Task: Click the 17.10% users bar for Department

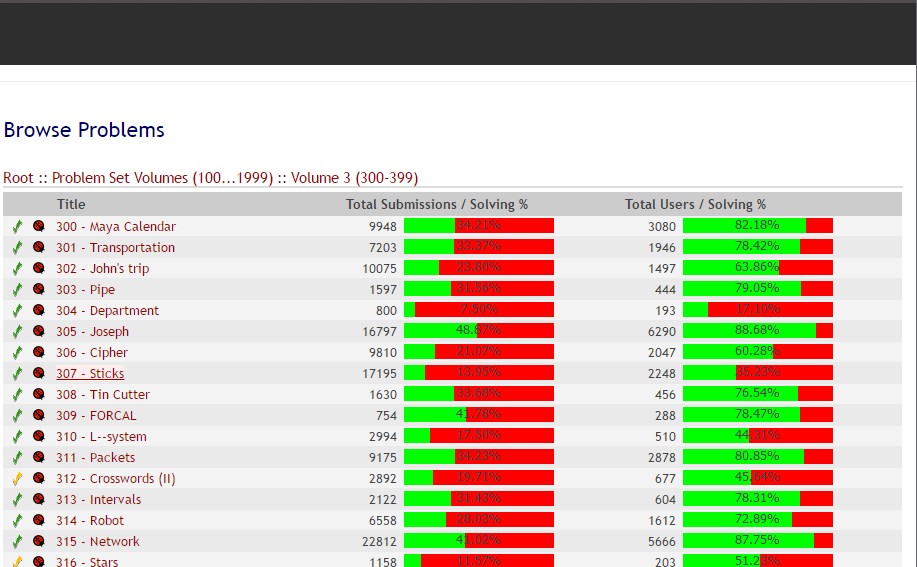Action: point(758,310)
